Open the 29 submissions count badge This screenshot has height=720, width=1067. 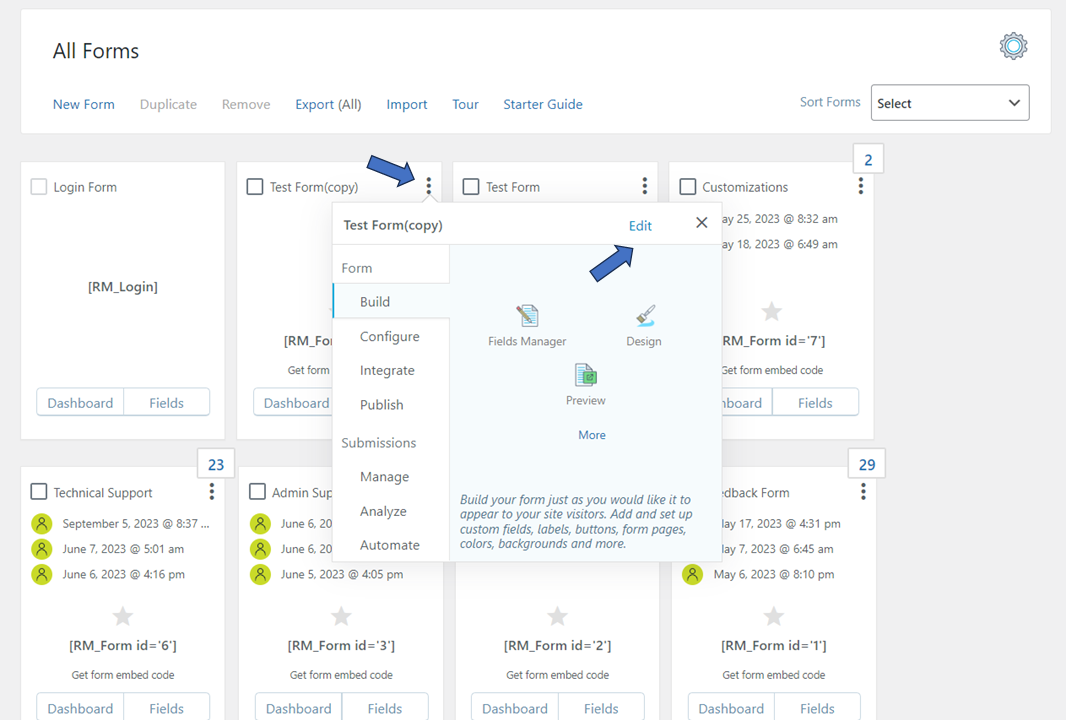coord(866,464)
